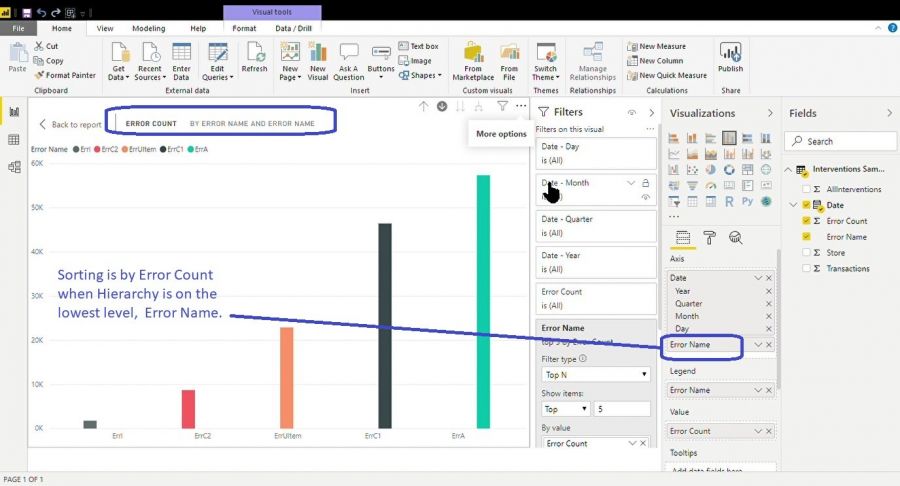Click New Measure

point(657,46)
